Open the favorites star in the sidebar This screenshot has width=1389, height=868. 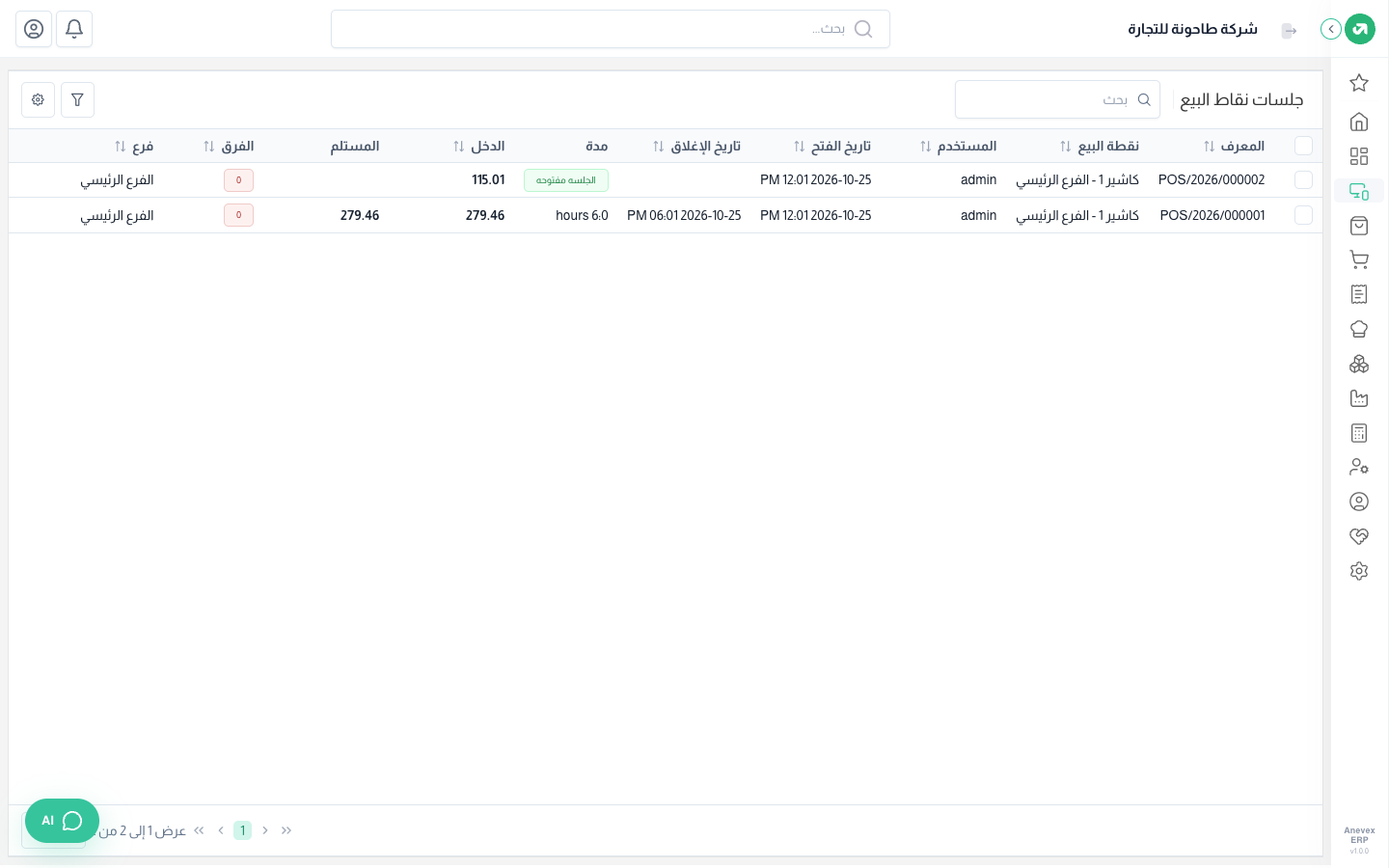click(x=1359, y=83)
